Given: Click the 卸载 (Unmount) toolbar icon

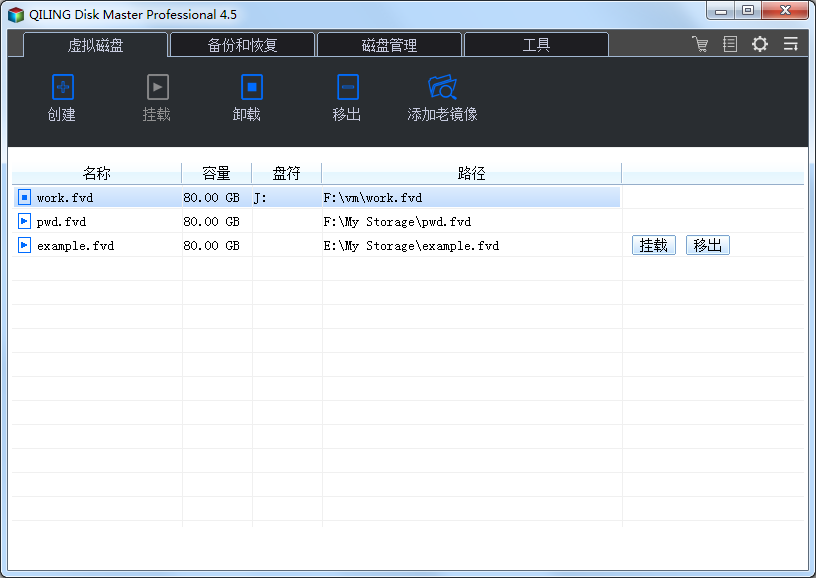Looking at the screenshot, I should click(x=252, y=87).
